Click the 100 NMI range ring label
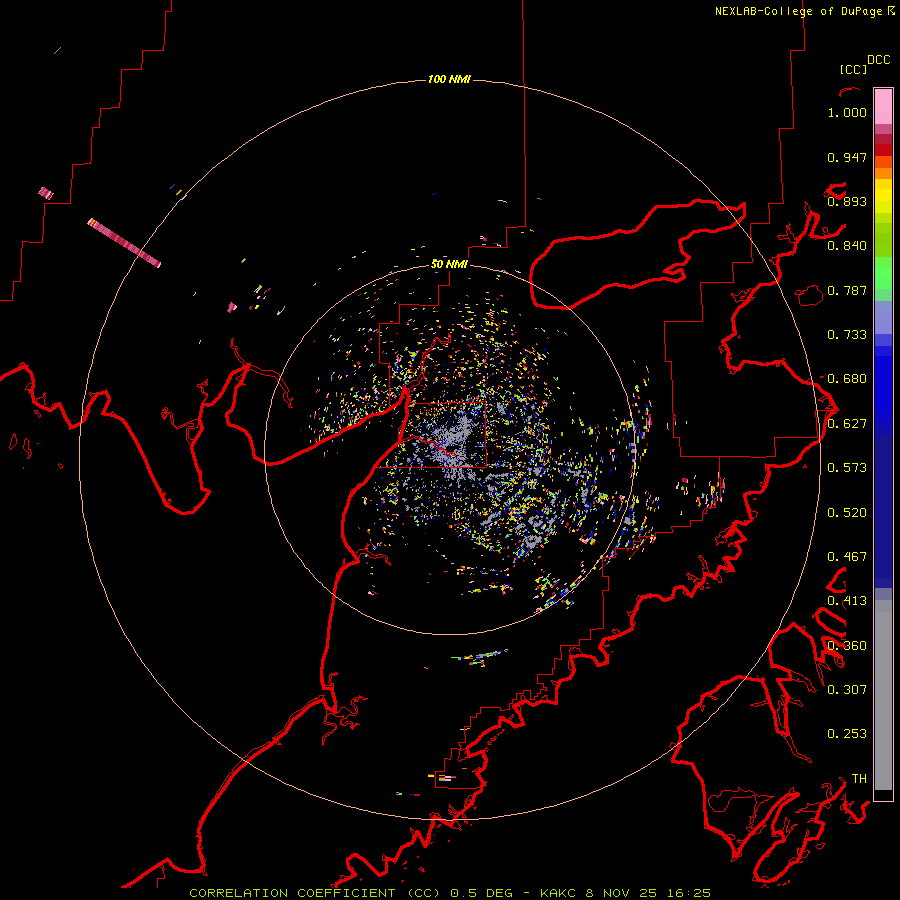 point(449,79)
